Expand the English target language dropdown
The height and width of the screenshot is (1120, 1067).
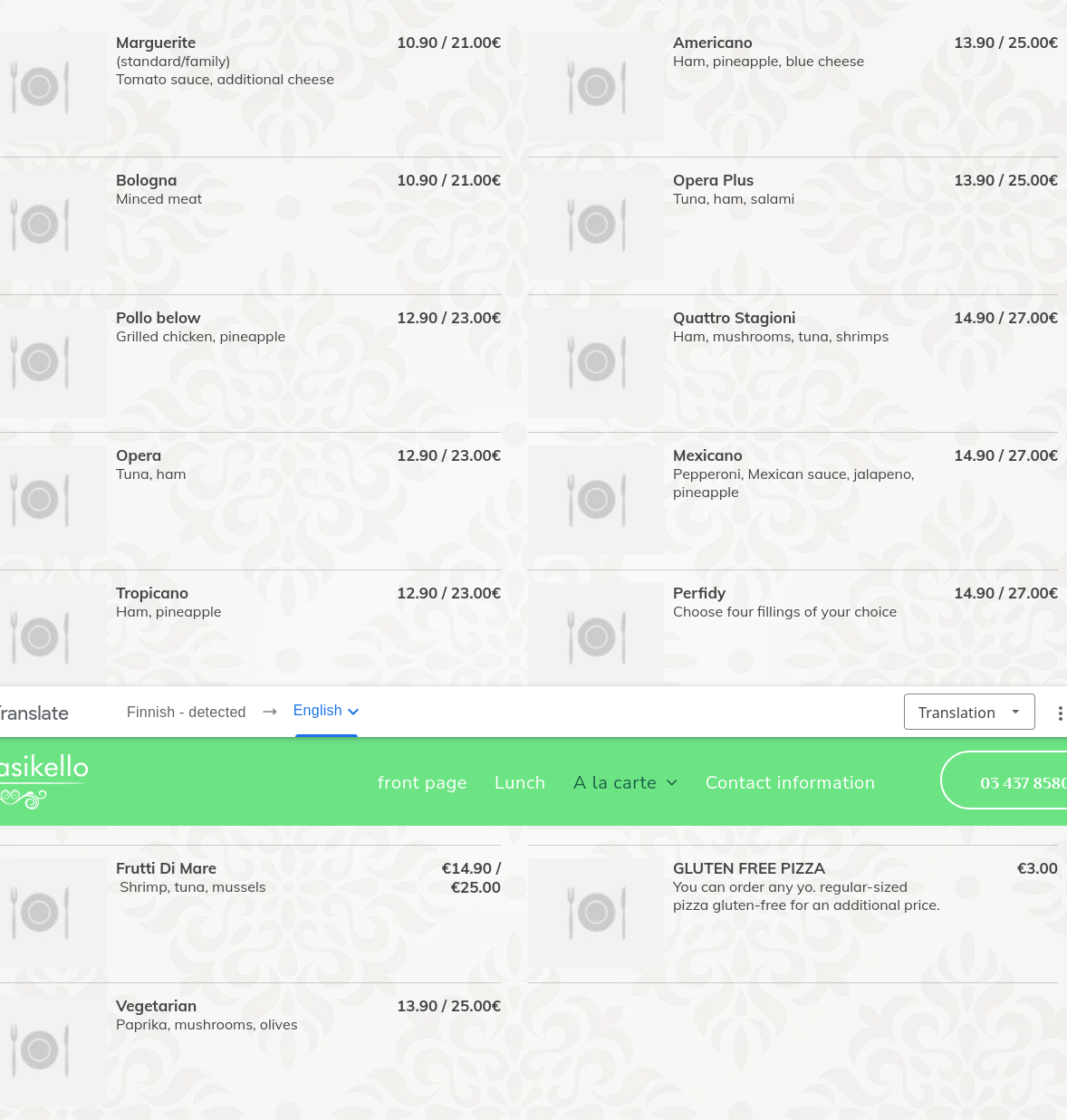click(326, 711)
